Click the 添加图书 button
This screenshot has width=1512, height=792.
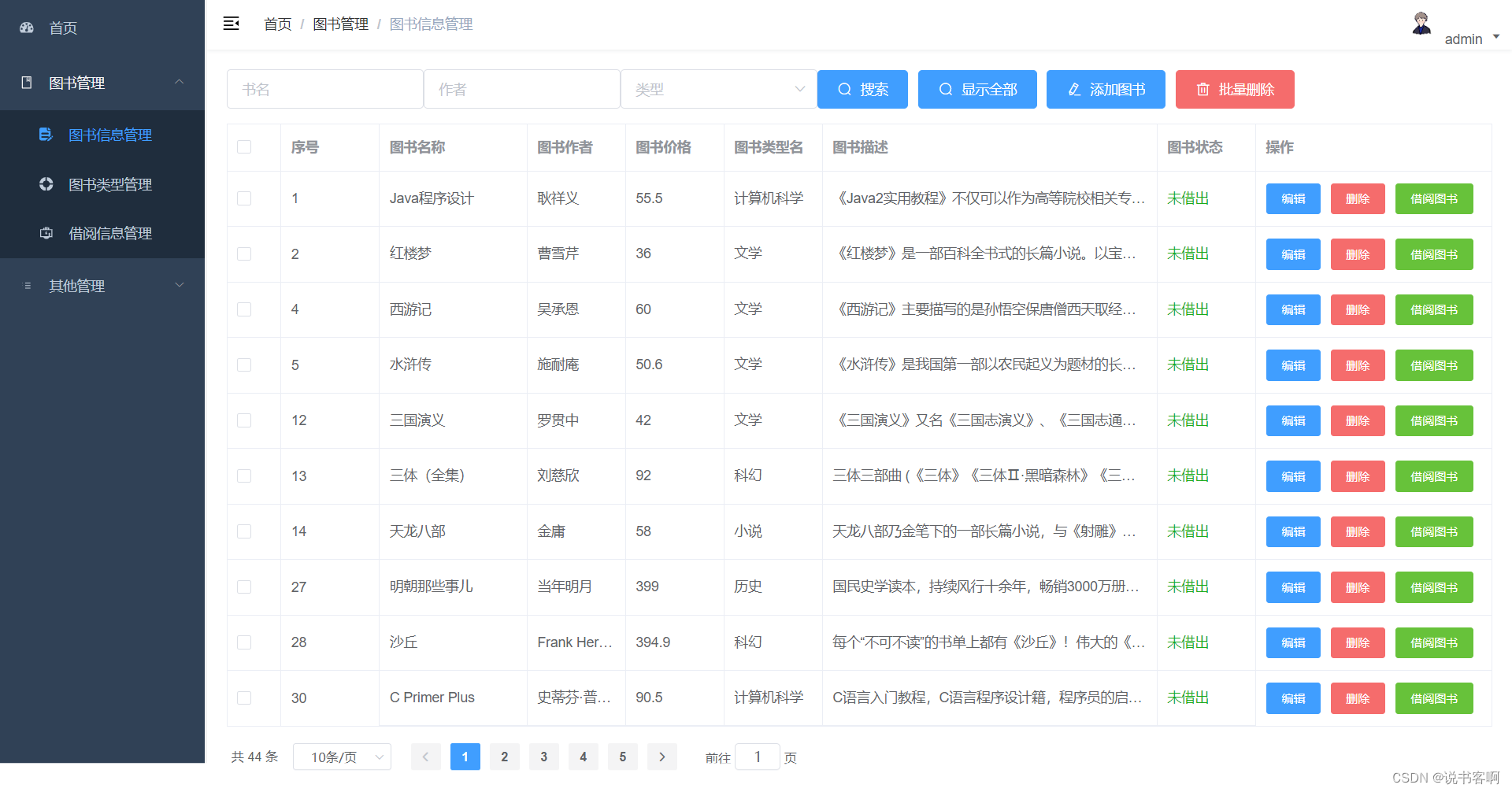[x=1106, y=89]
